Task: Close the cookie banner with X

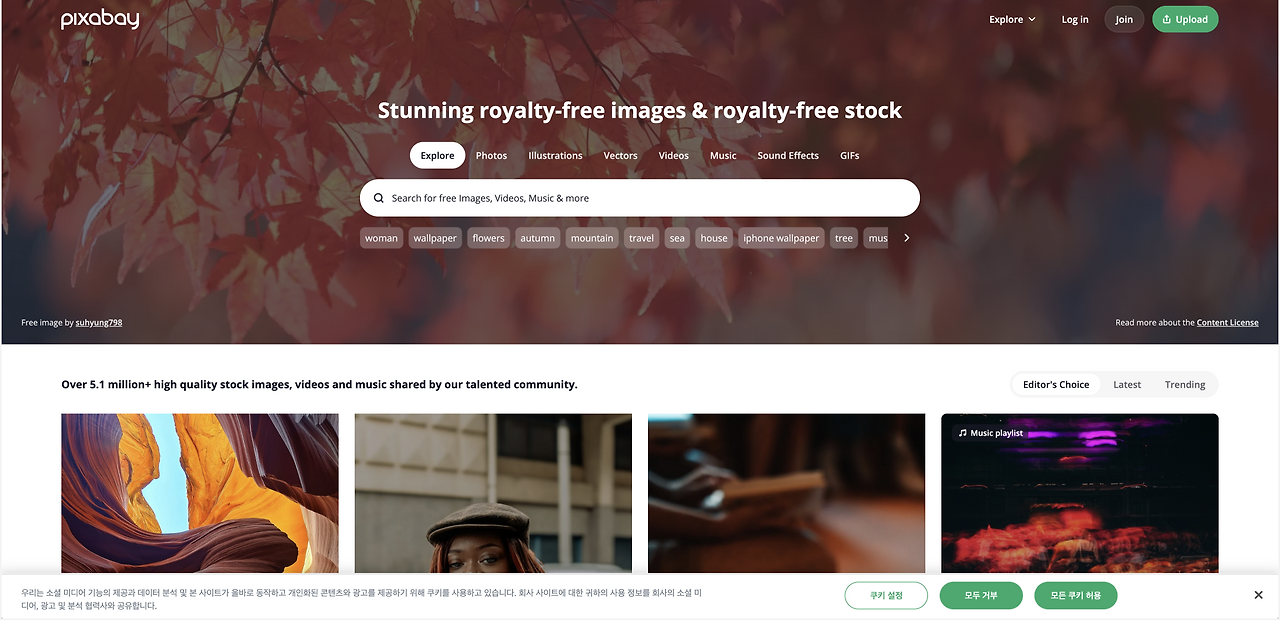Action: [x=1258, y=595]
